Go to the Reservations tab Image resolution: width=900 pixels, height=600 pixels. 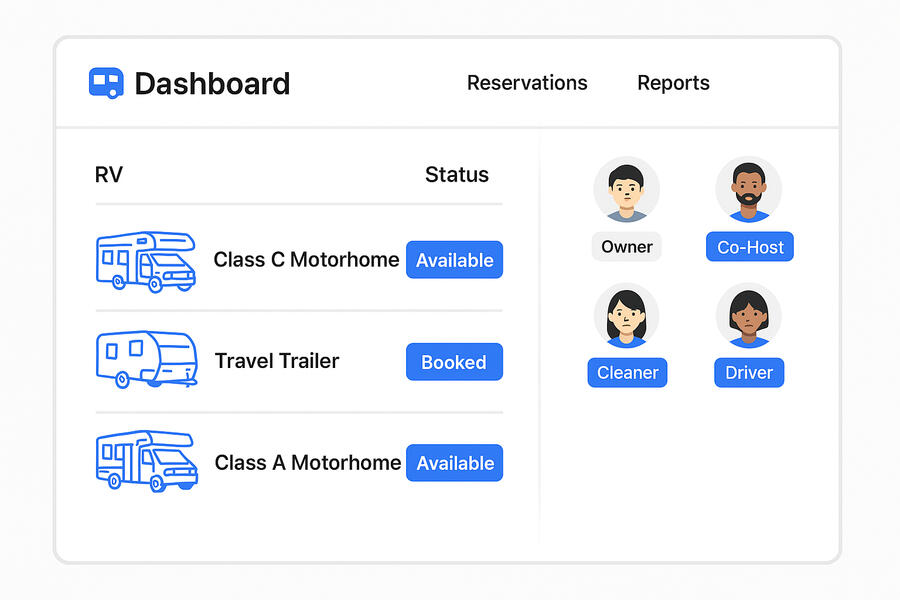(x=527, y=83)
